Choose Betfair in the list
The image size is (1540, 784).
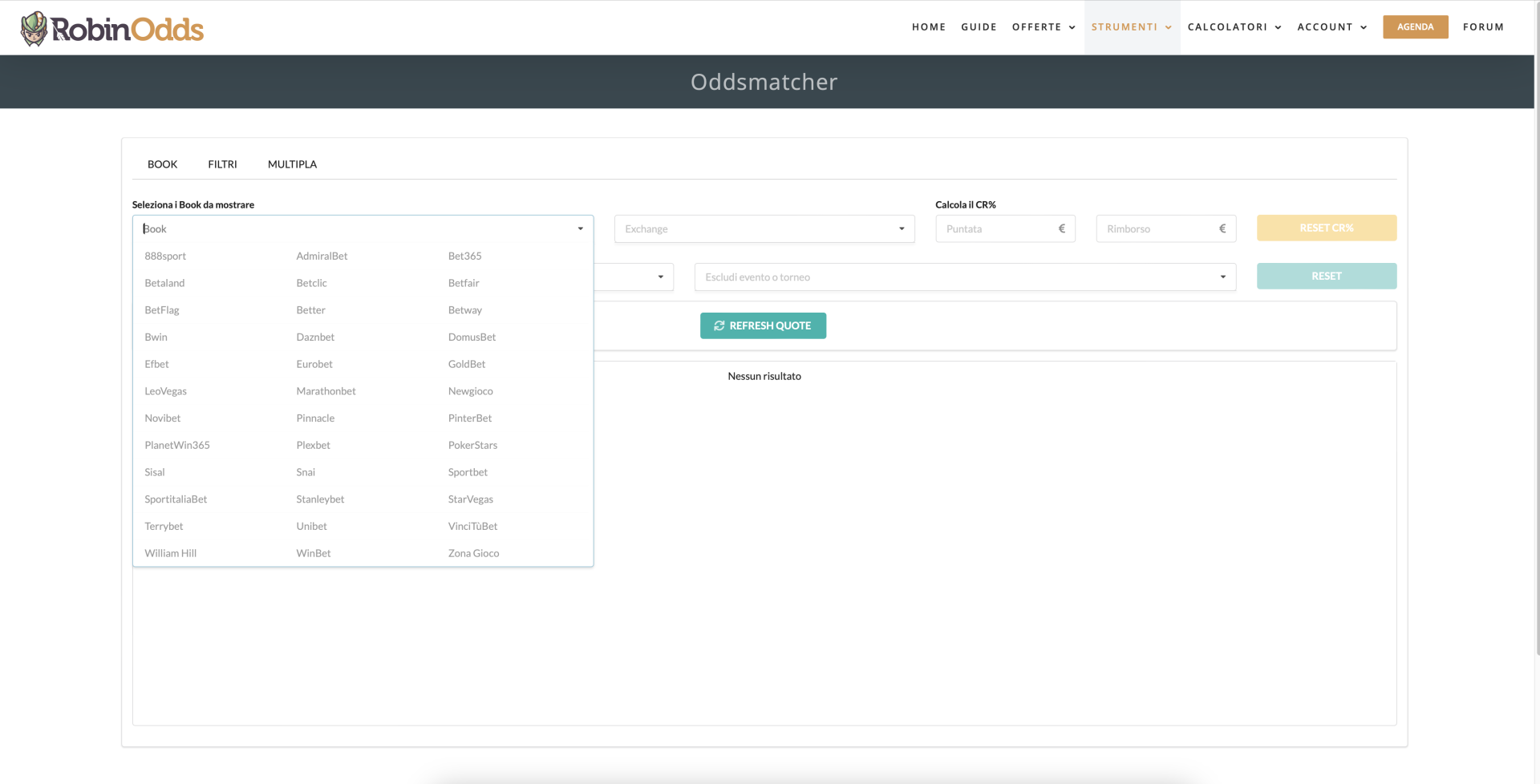(x=464, y=283)
